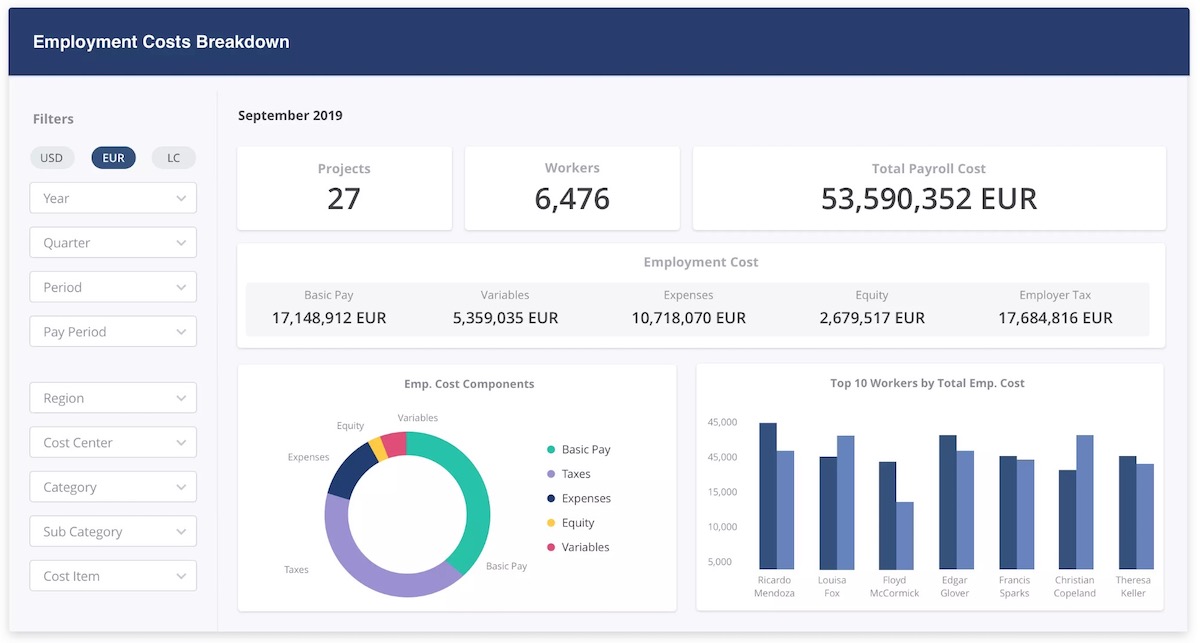
Task: Expand the Cost Center dropdown
Action: pos(113,442)
